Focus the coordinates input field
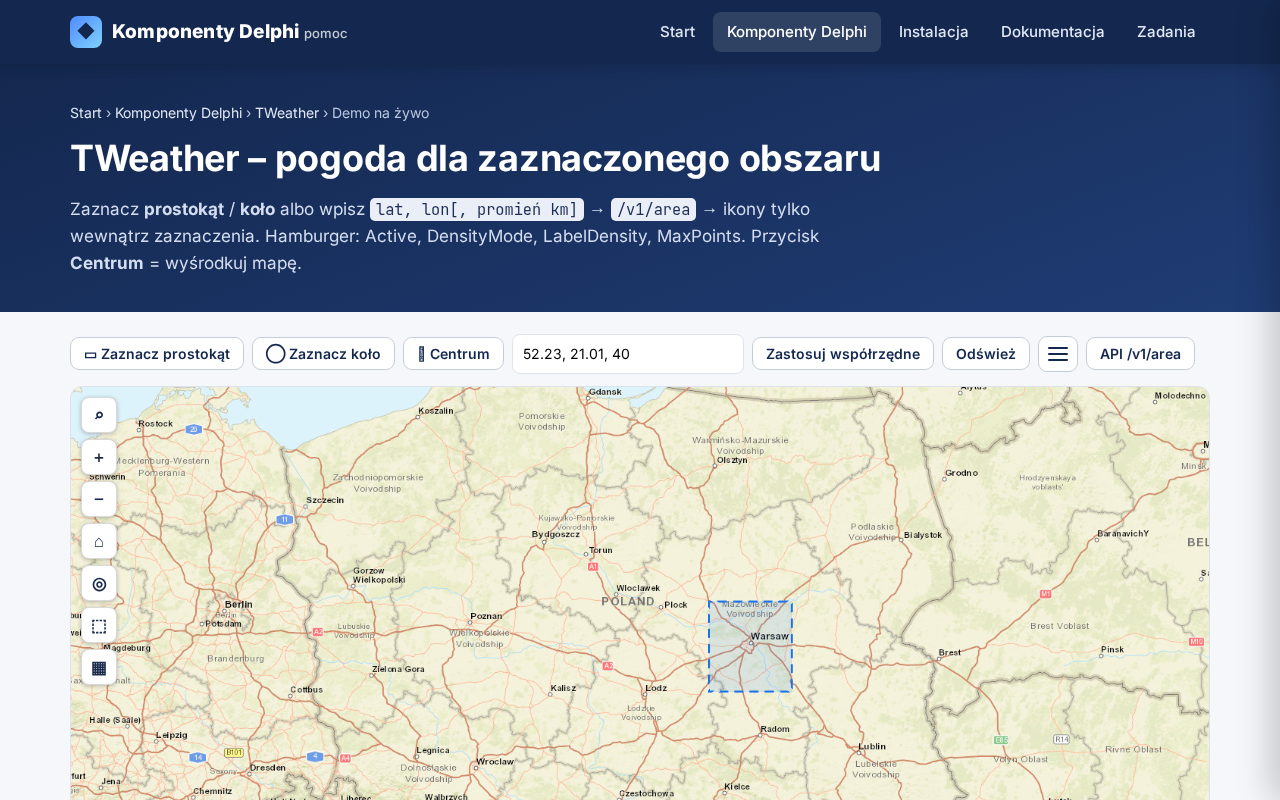The width and height of the screenshot is (1280, 800). point(628,354)
